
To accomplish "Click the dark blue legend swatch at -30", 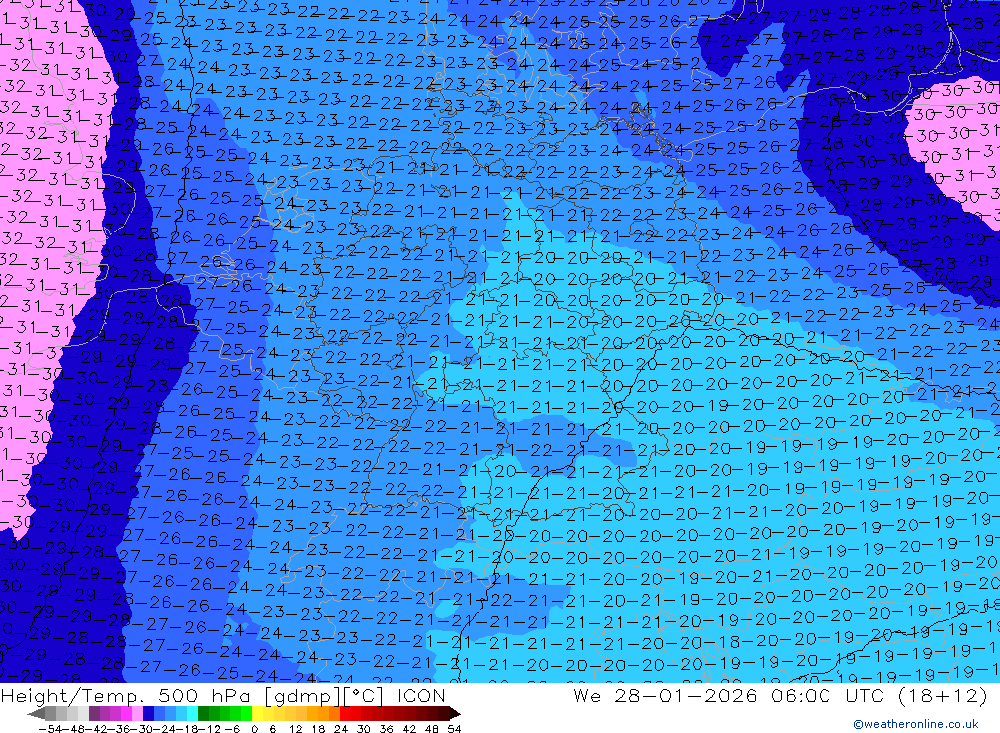I will [x=148, y=713].
